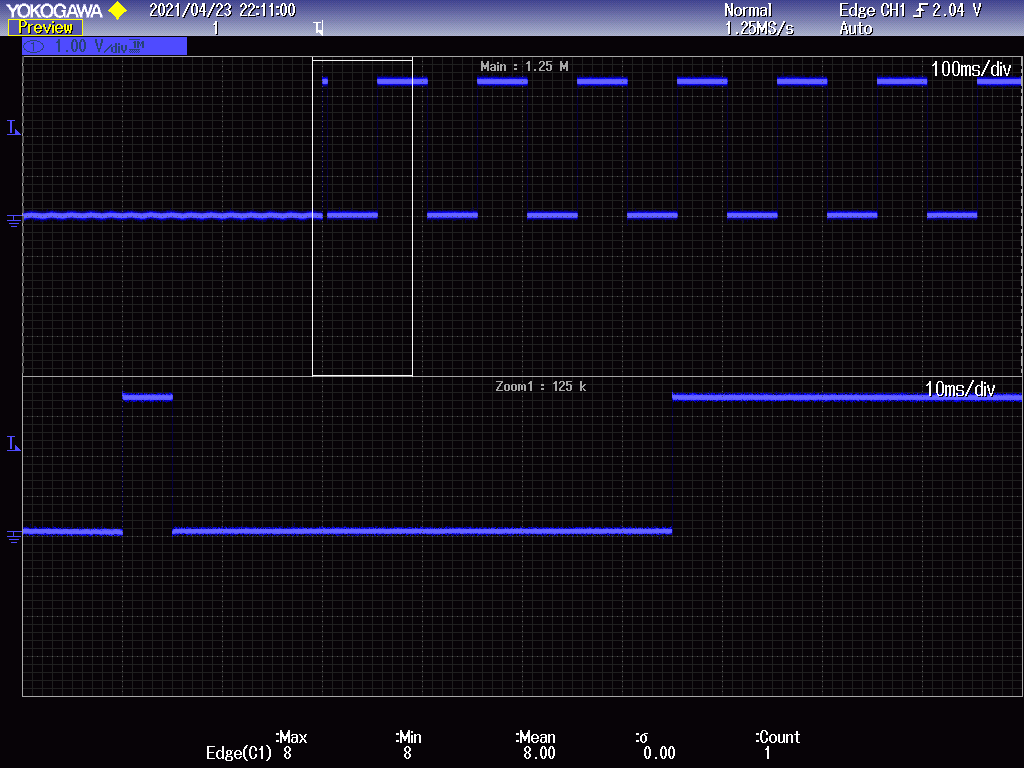The image size is (1024, 768).
Task: Click the zoom window trigger level marker
Action: click(x=14, y=443)
